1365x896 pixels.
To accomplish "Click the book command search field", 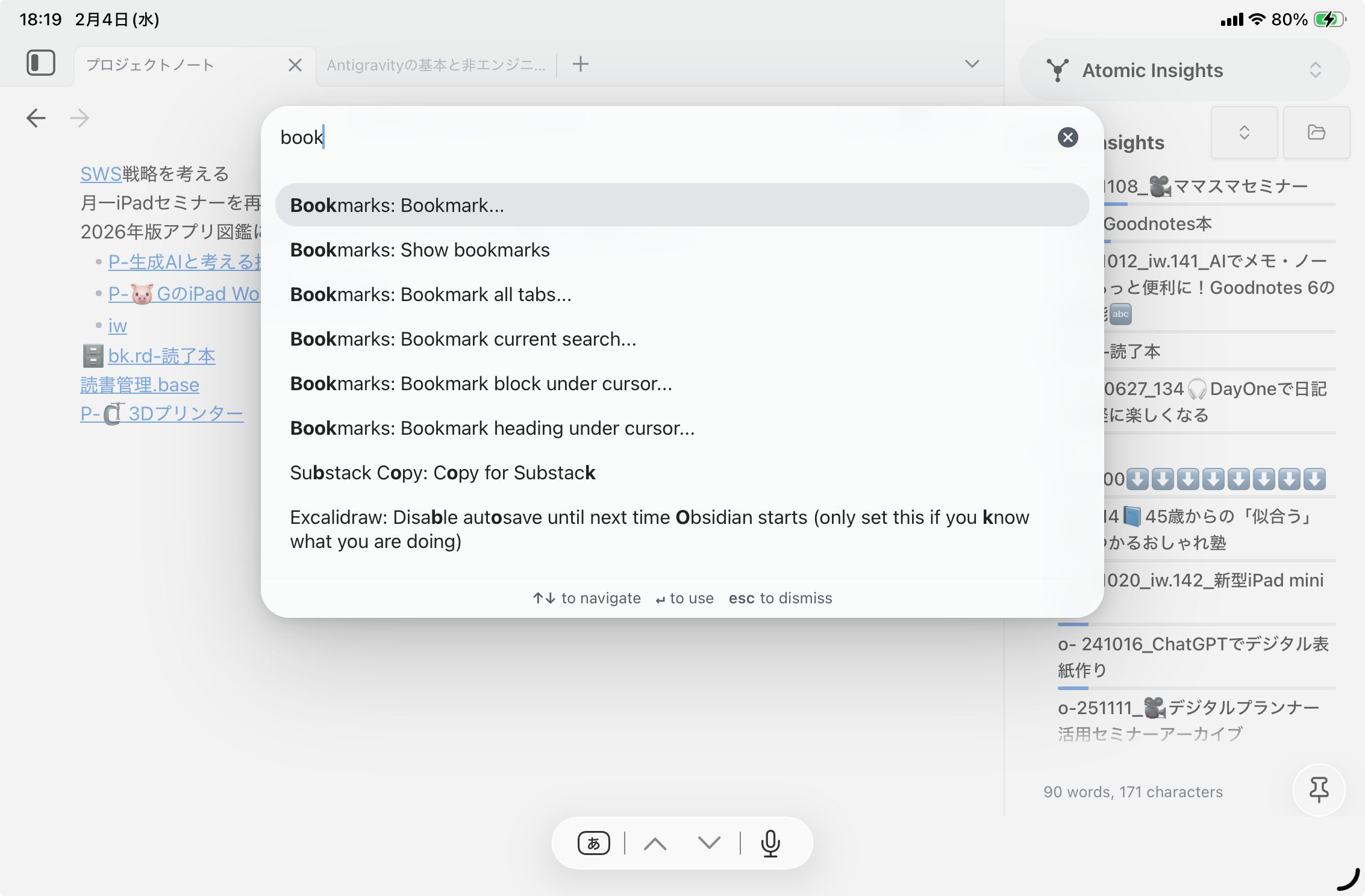I will [663, 137].
